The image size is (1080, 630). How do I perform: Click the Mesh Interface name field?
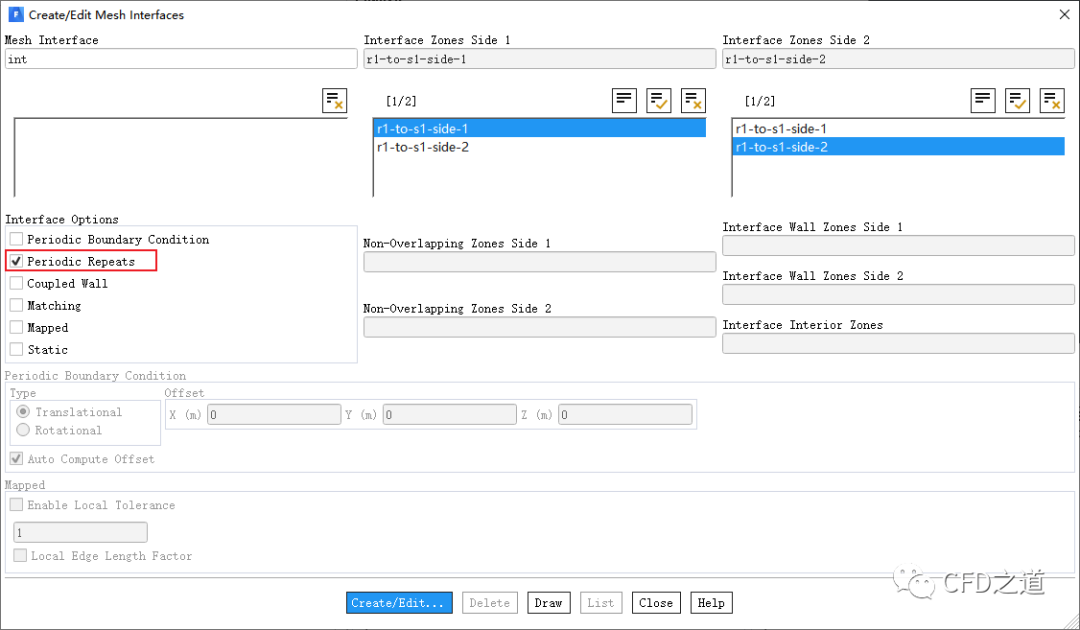click(181, 59)
